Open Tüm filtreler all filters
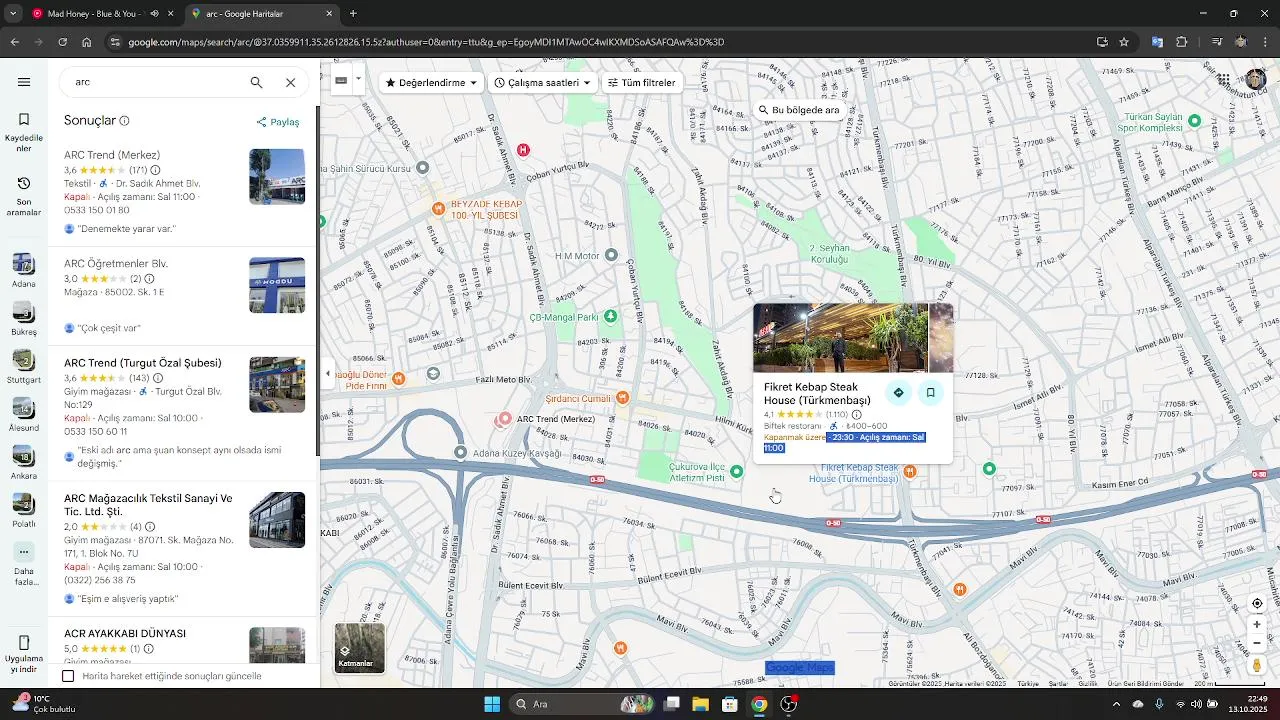This screenshot has width=1280, height=720. pos(642,83)
